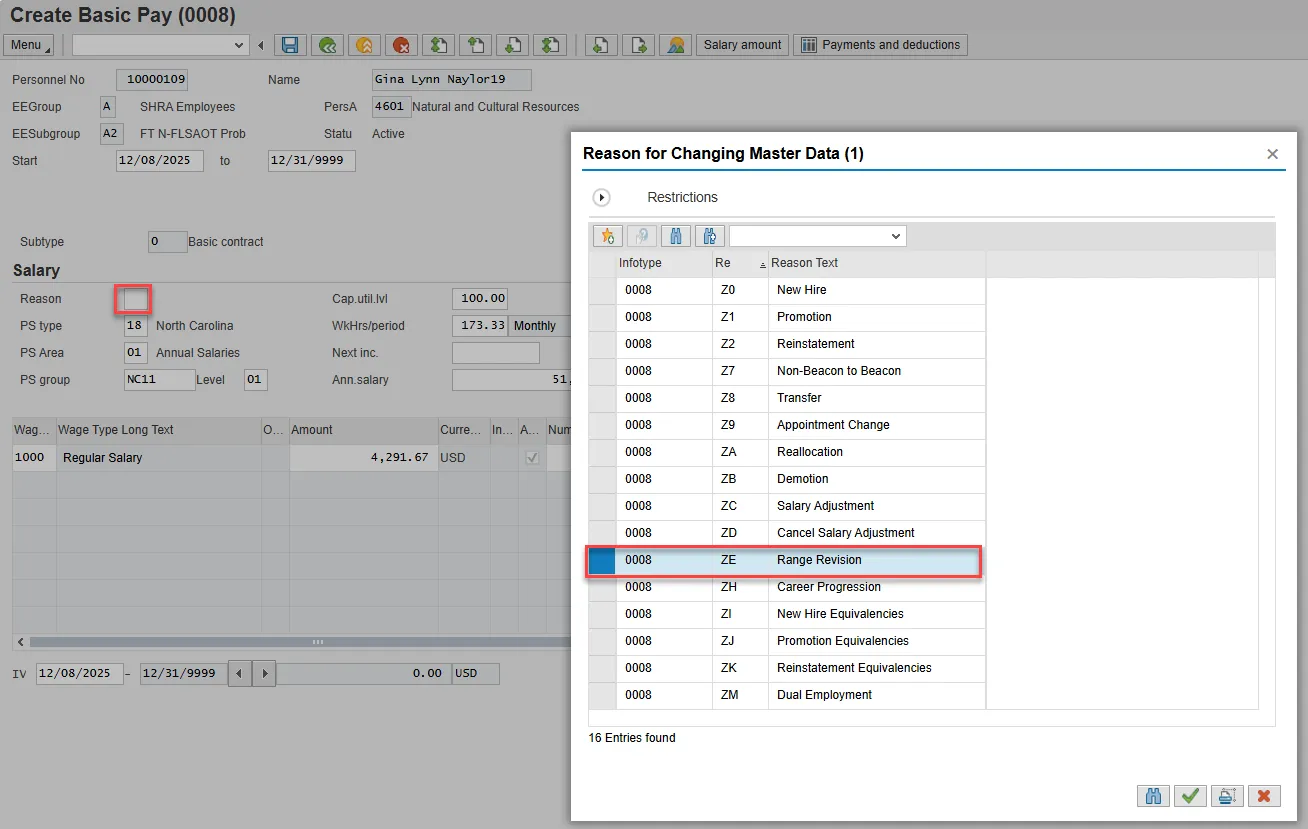Click the Payments and deductions button
Viewport: 1308px width, 829px height.
(881, 45)
